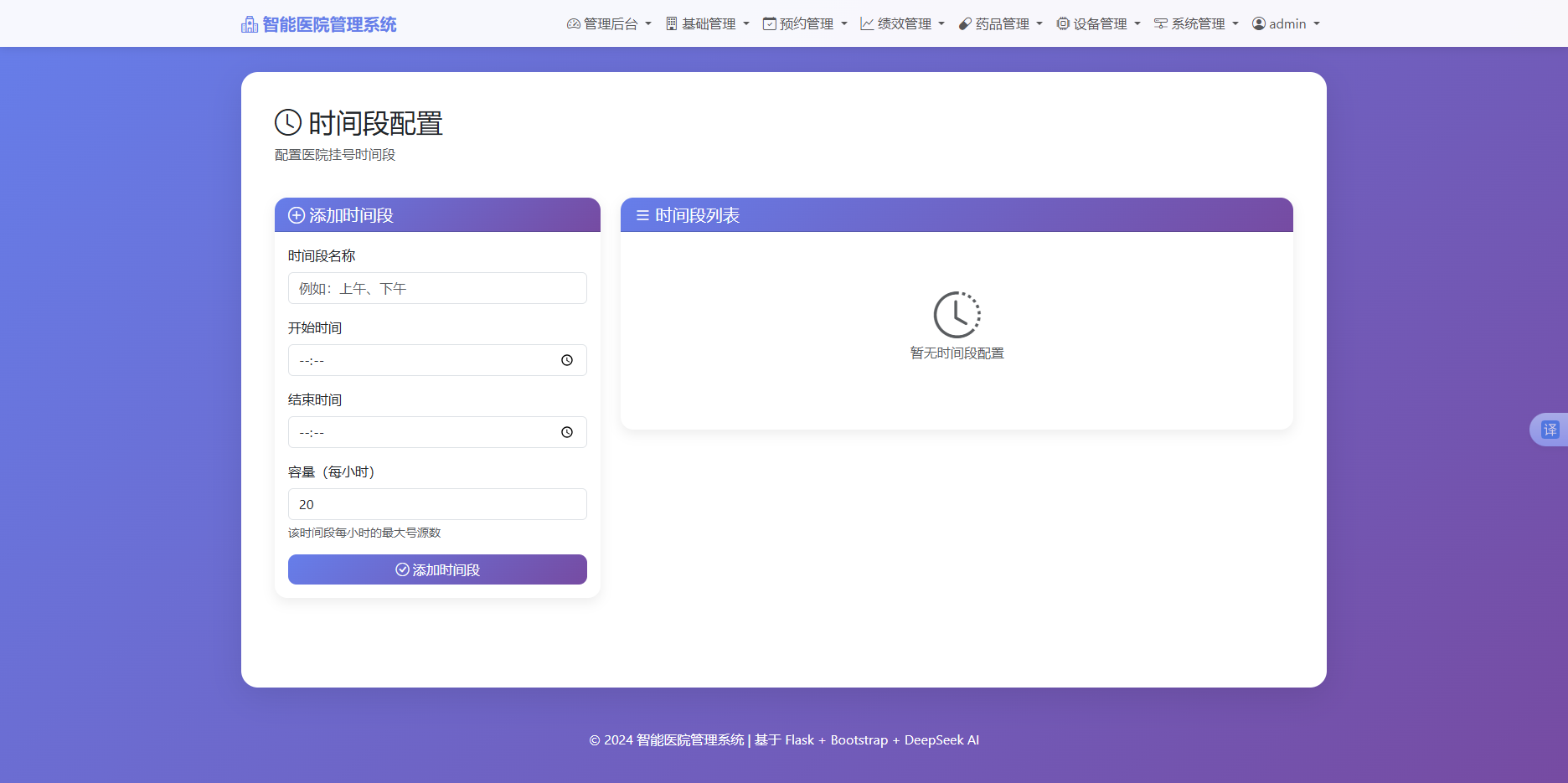Click the 容量（每小时）number input
Viewport: 1568px width, 783px height.
point(437,504)
